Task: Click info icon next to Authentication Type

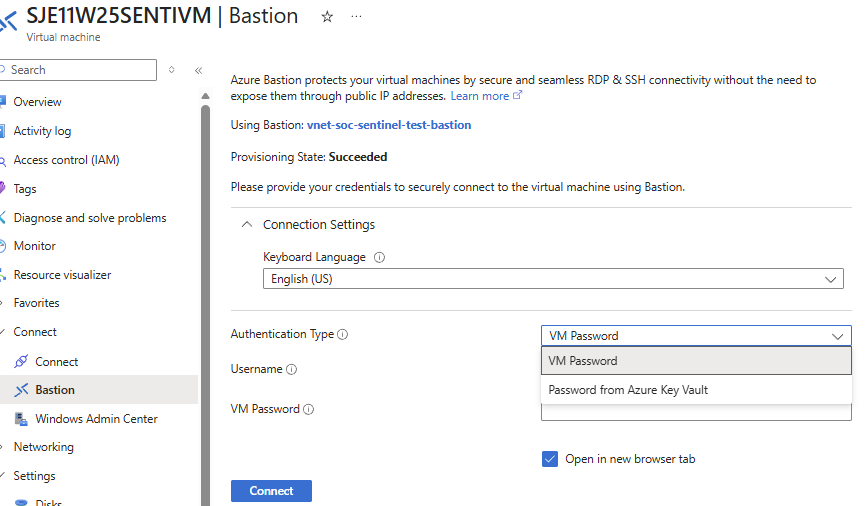Action: pos(343,335)
